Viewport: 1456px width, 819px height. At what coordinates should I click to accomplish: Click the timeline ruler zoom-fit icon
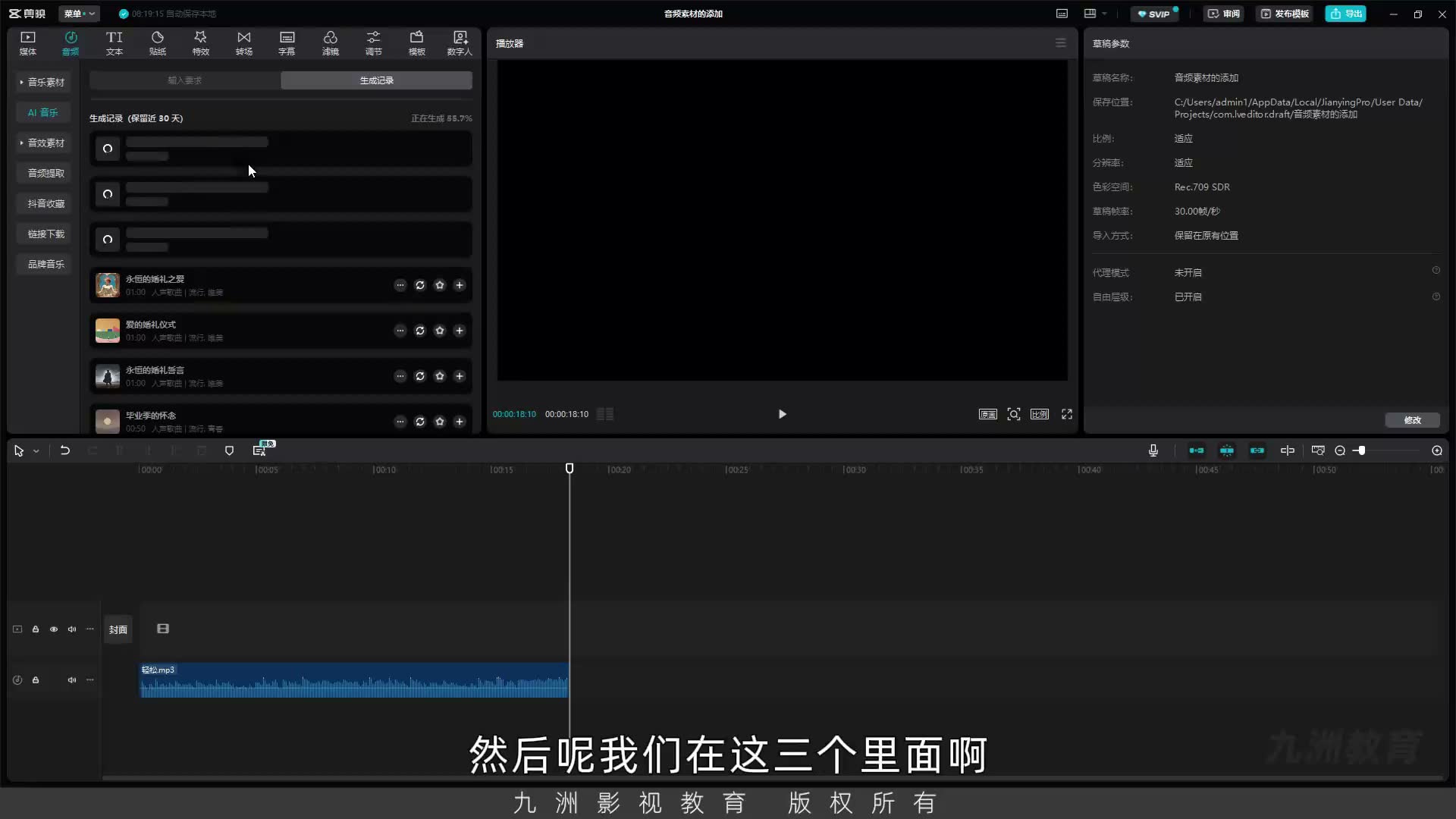pos(1318,450)
